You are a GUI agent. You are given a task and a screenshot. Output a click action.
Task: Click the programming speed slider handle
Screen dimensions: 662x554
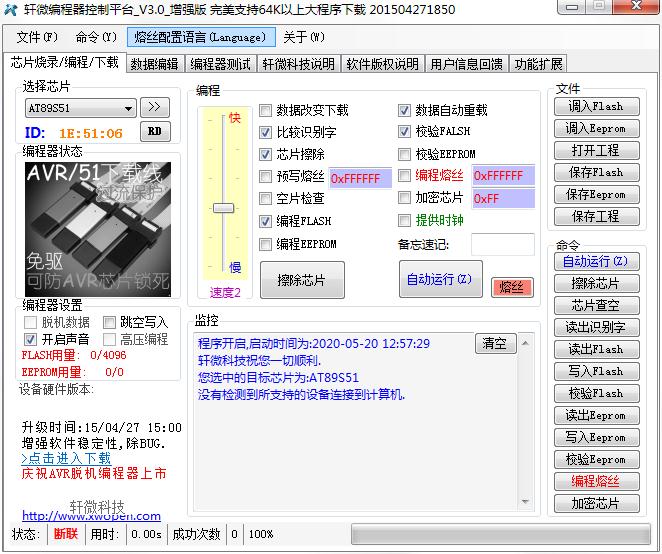pos(224,207)
